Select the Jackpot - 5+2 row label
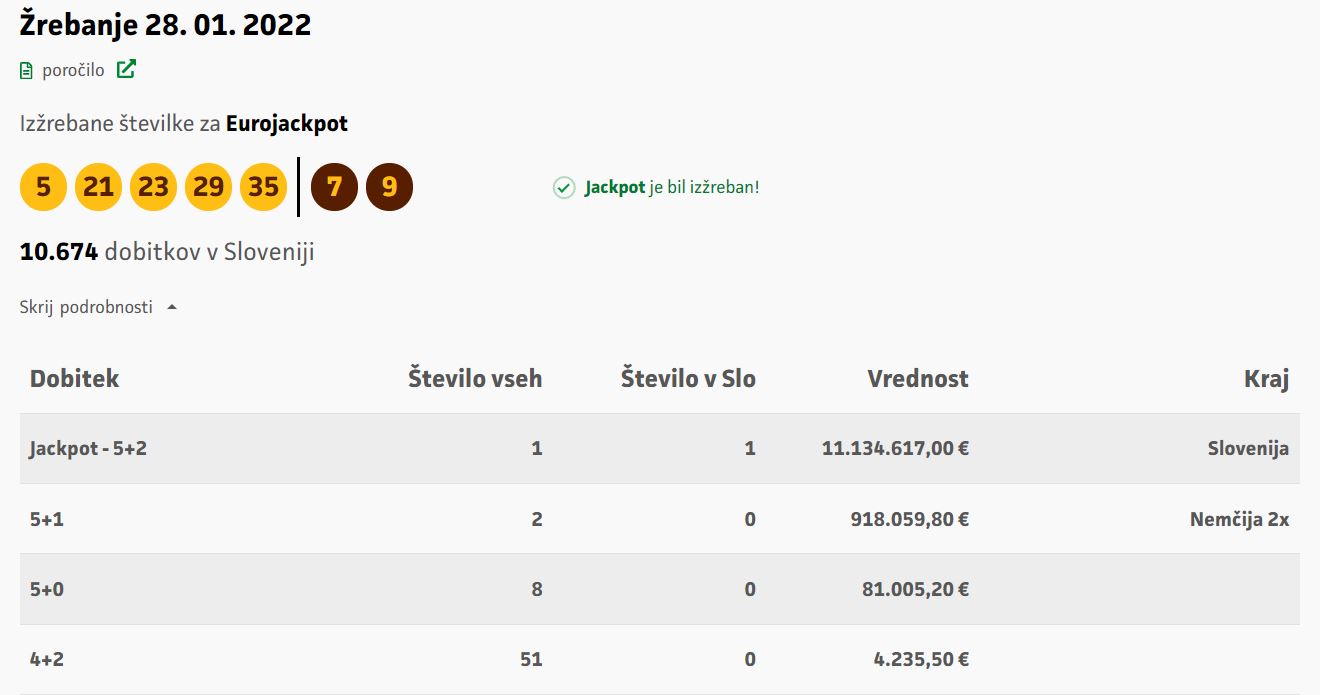Viewport: 1320px width, 695px height. (x=88, y=449)
